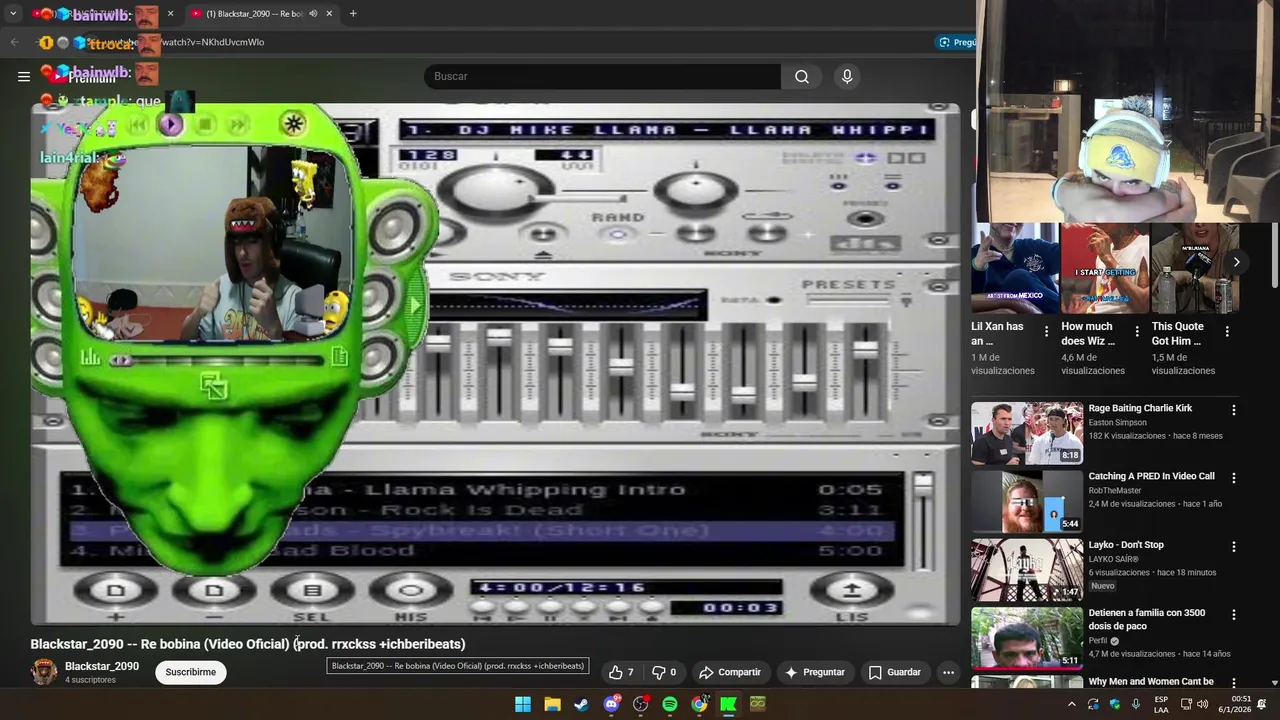Open options menu for 'How much does Wiz' Short
Image resolution: width=1280 pixels, height=720 pixels.
click(x=1136, y=331)
